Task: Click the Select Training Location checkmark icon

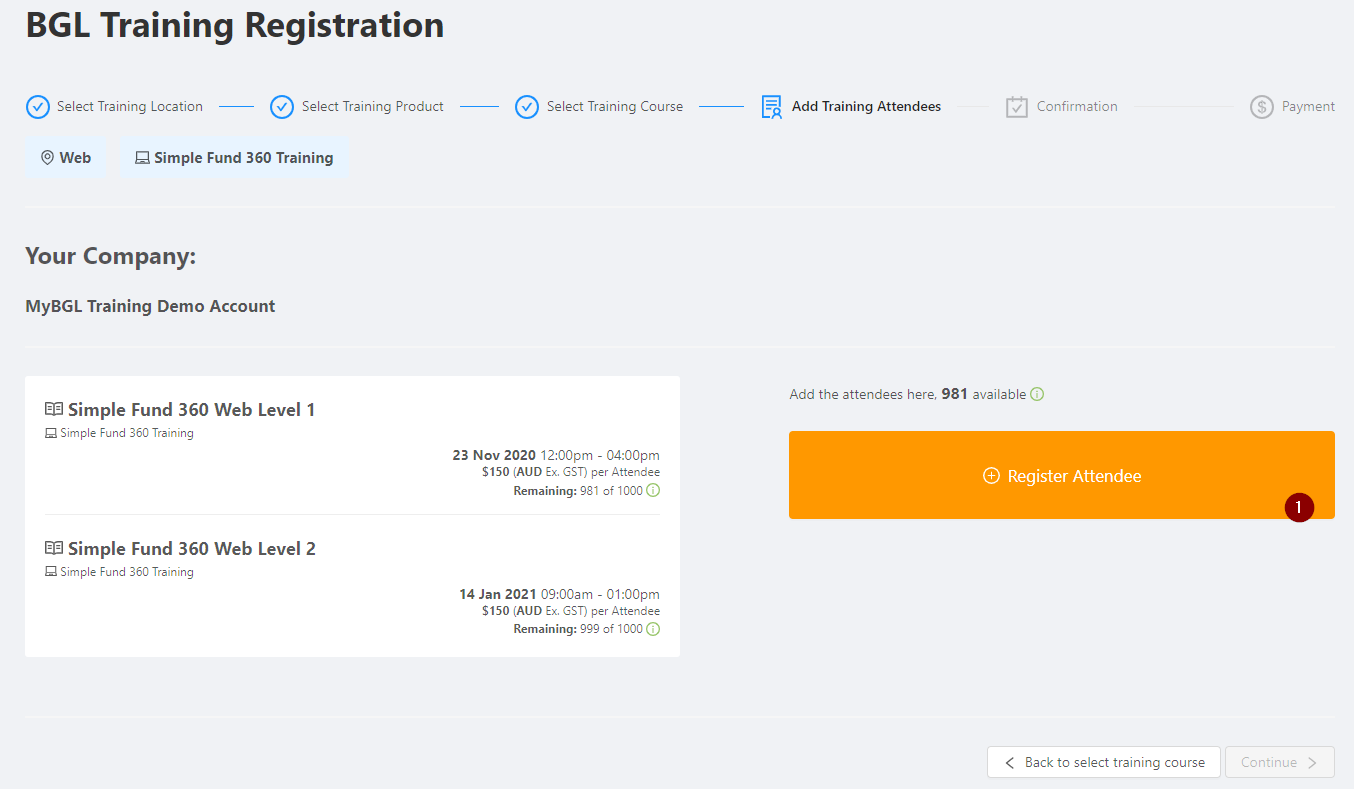Action: pyautogui.click(x=37, y=107)
